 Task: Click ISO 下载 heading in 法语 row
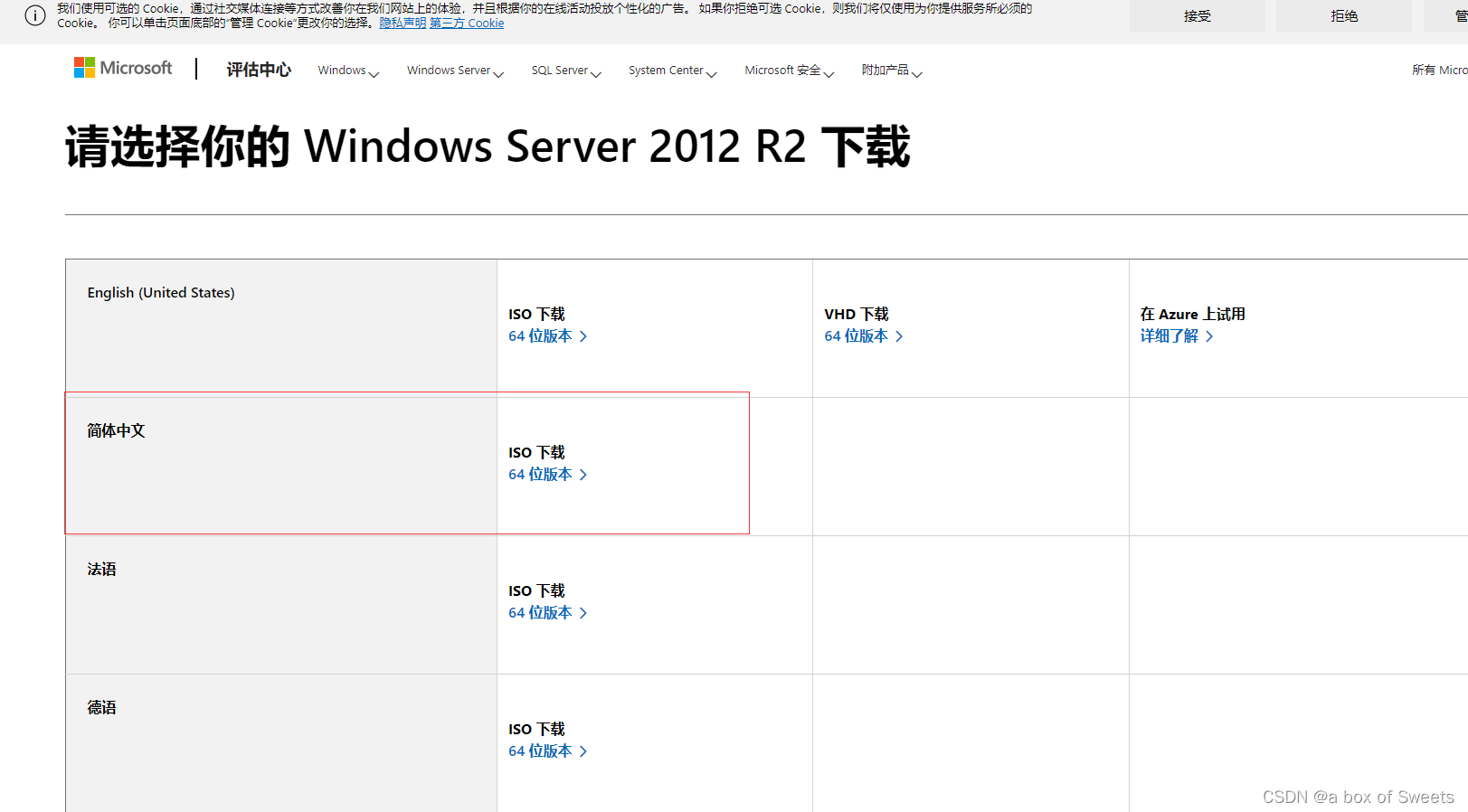coord(536,590)
